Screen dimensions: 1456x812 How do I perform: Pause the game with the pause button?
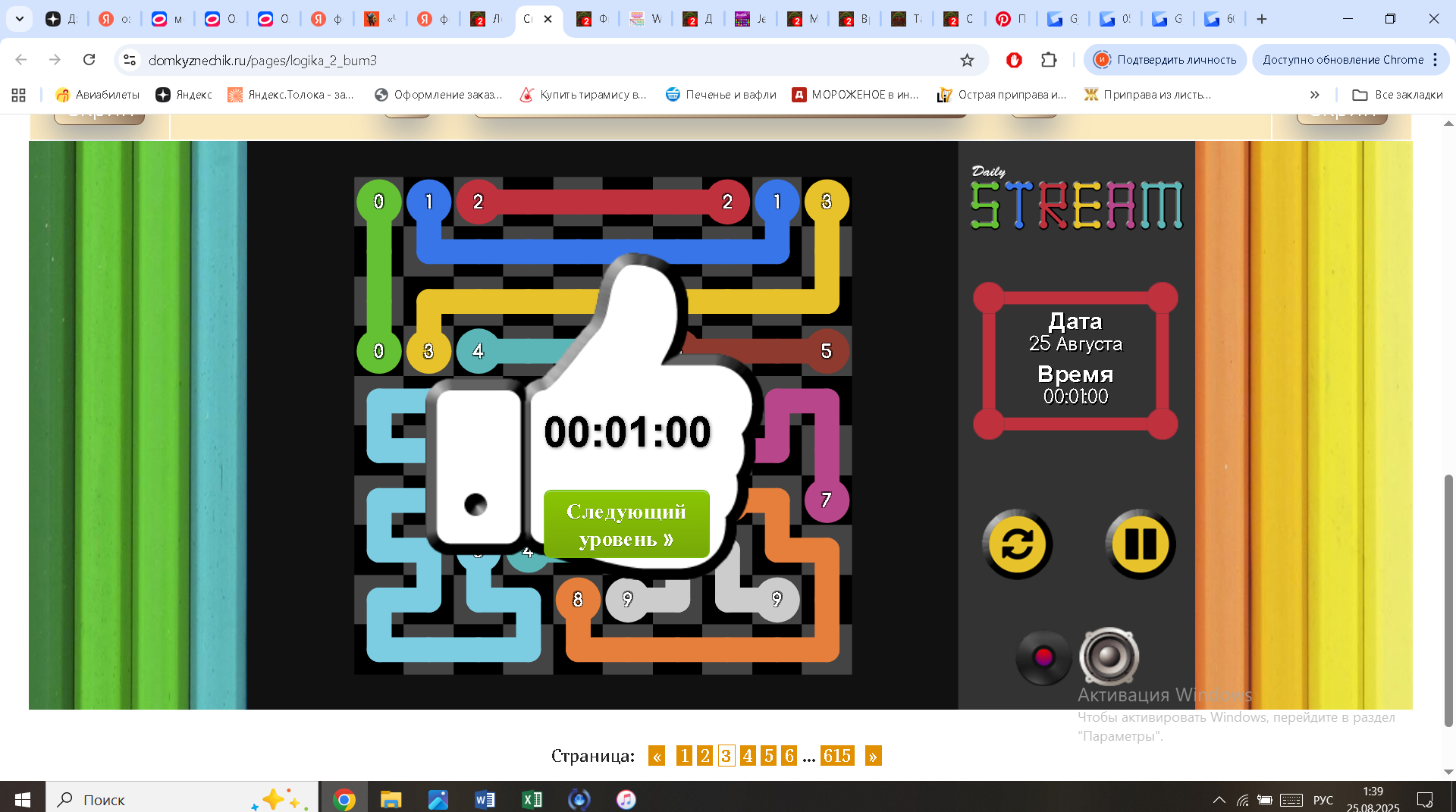[x=1140, y=544]
